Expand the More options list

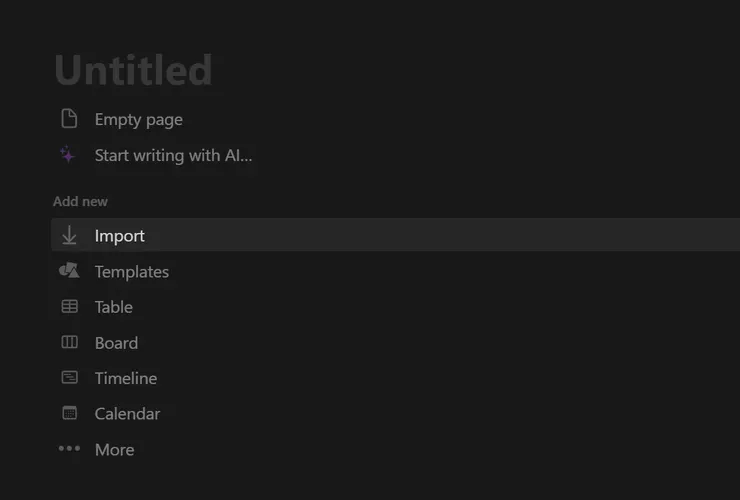[x=114, y=450]
